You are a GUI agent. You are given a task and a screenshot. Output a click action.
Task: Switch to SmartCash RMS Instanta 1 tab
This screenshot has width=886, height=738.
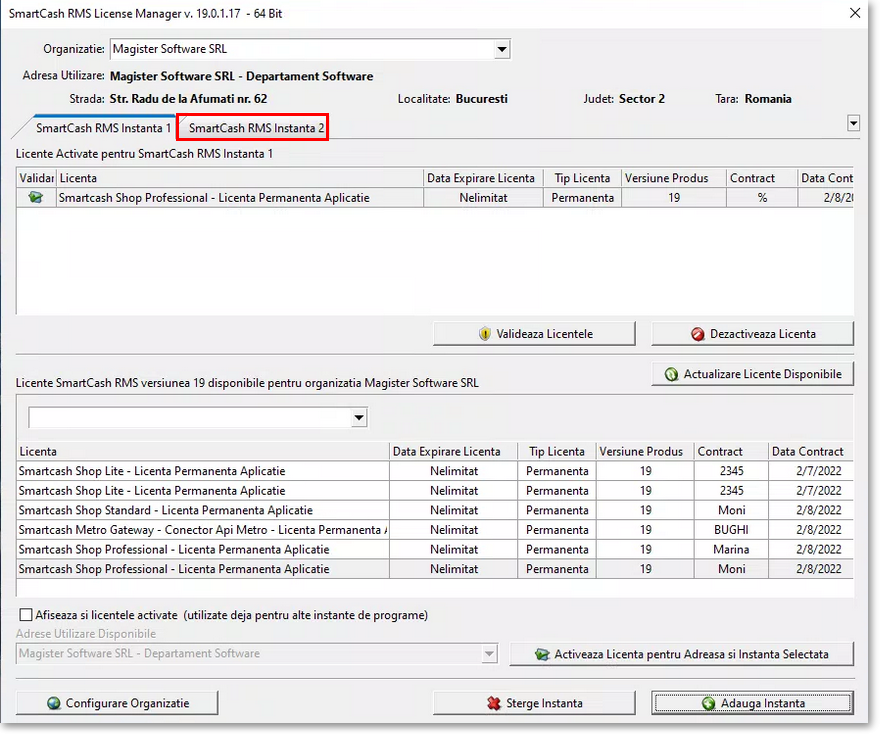click(103, 128)
